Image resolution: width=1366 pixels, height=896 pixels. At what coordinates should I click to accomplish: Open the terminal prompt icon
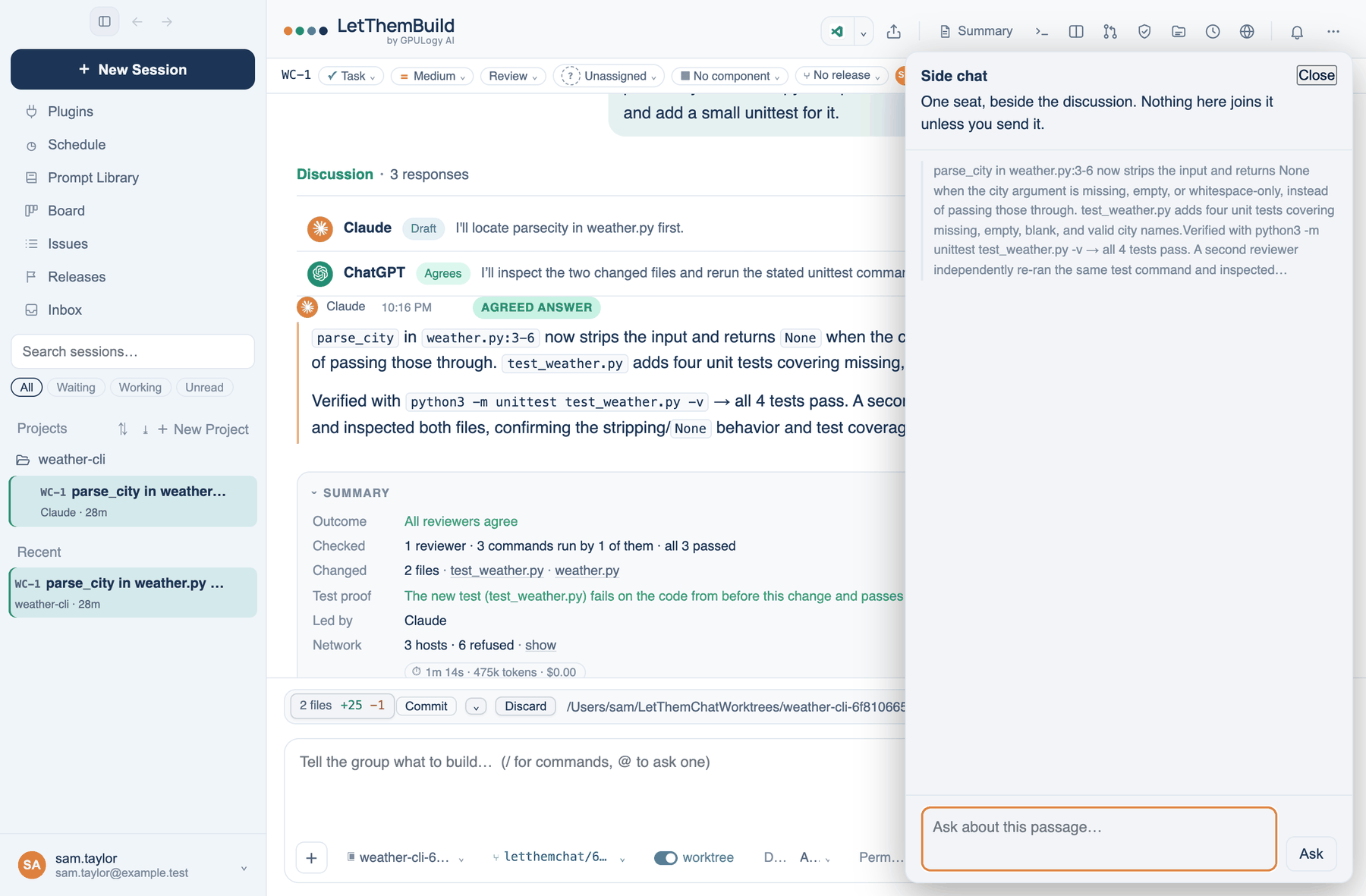[1041, 31]
